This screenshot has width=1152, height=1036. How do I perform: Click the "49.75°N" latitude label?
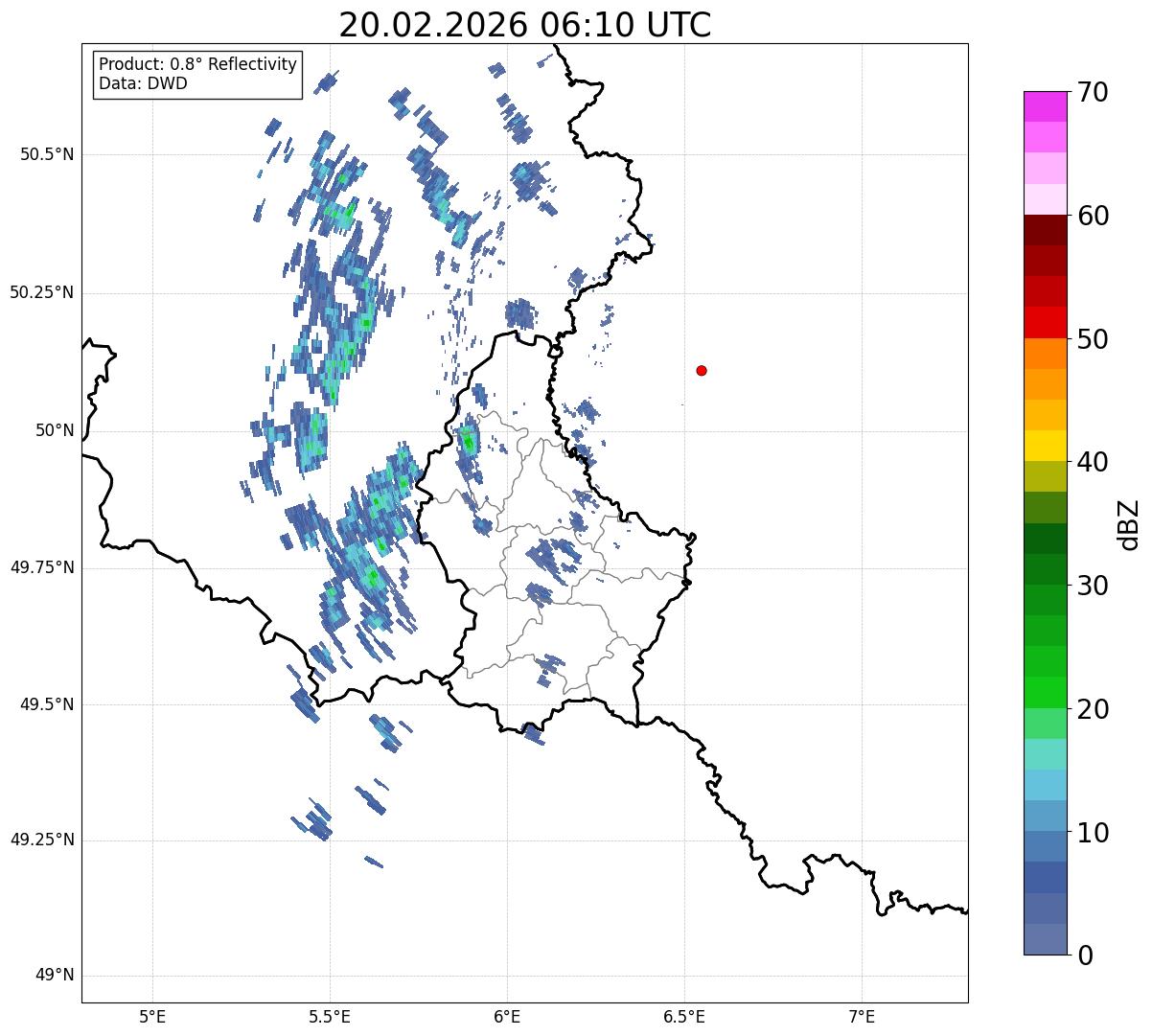pyautogui.click(x=42, y=567)
